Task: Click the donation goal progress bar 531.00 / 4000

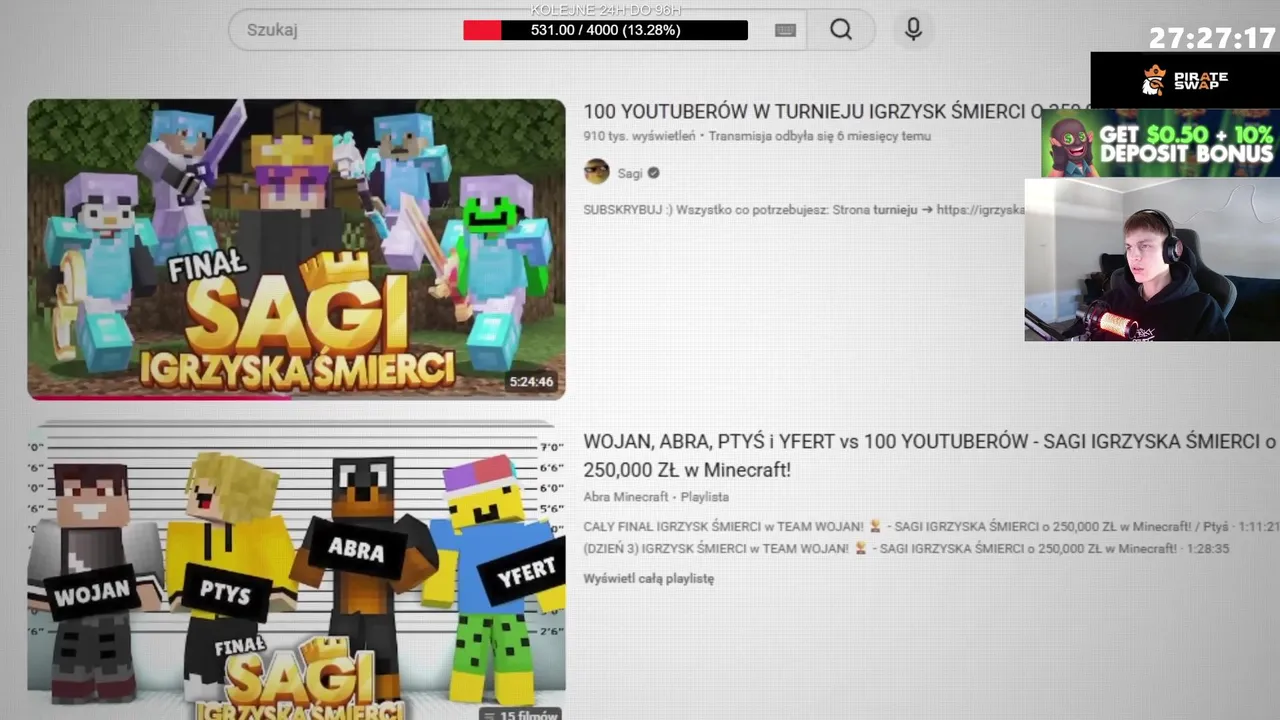Action: click(605, 30)
